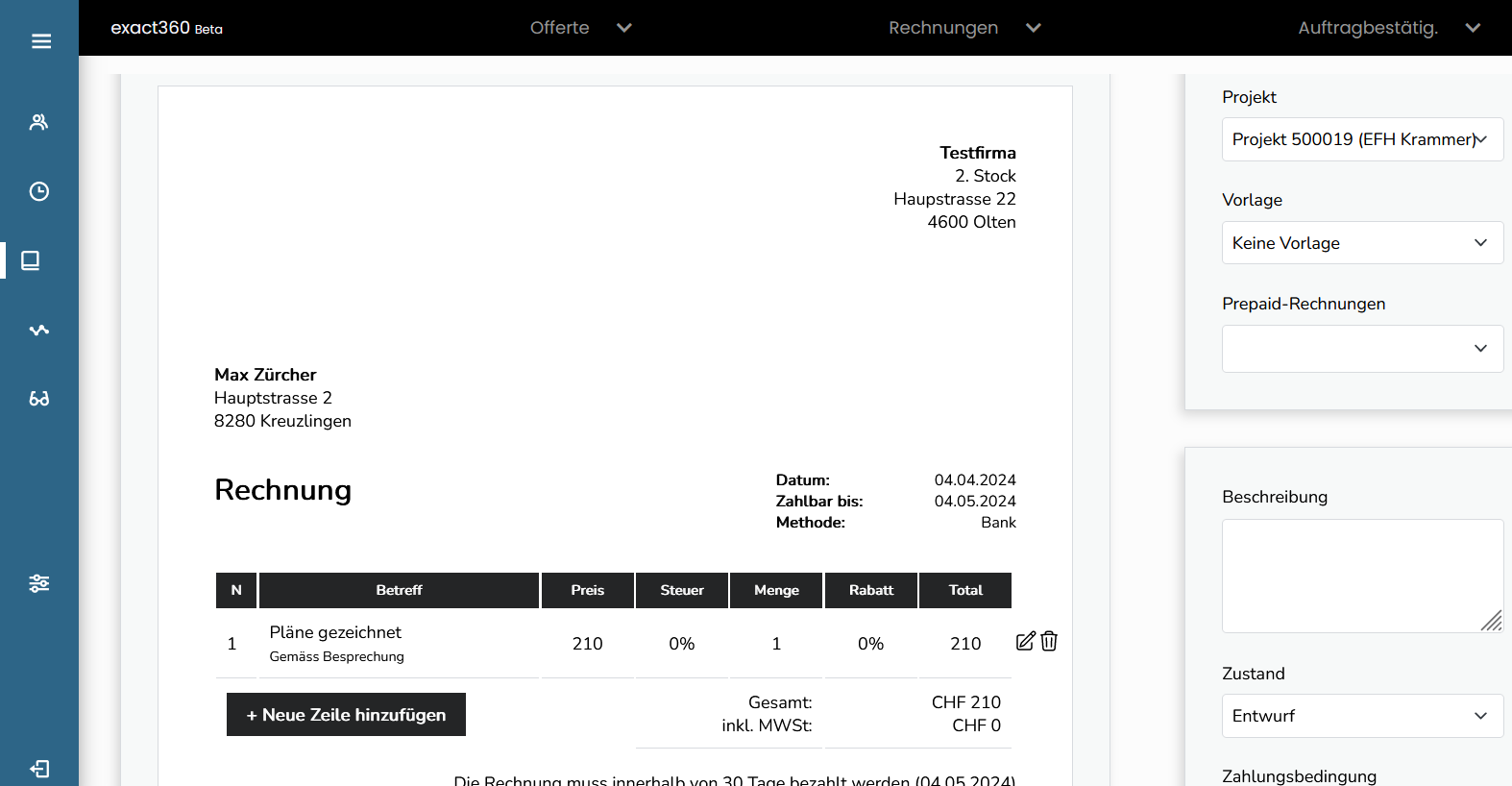Image resolution: width=1512 pixels, height=786 pixels.
Task: Open the Vorlage dropdown showing Keine Vorlage
Action: pos(1361,243)
